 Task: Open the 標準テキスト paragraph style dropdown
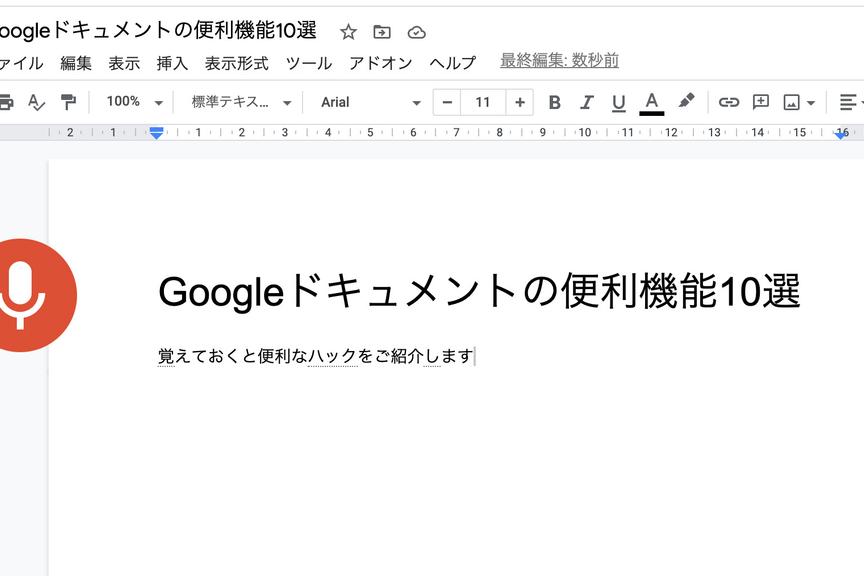click(240, 102)
